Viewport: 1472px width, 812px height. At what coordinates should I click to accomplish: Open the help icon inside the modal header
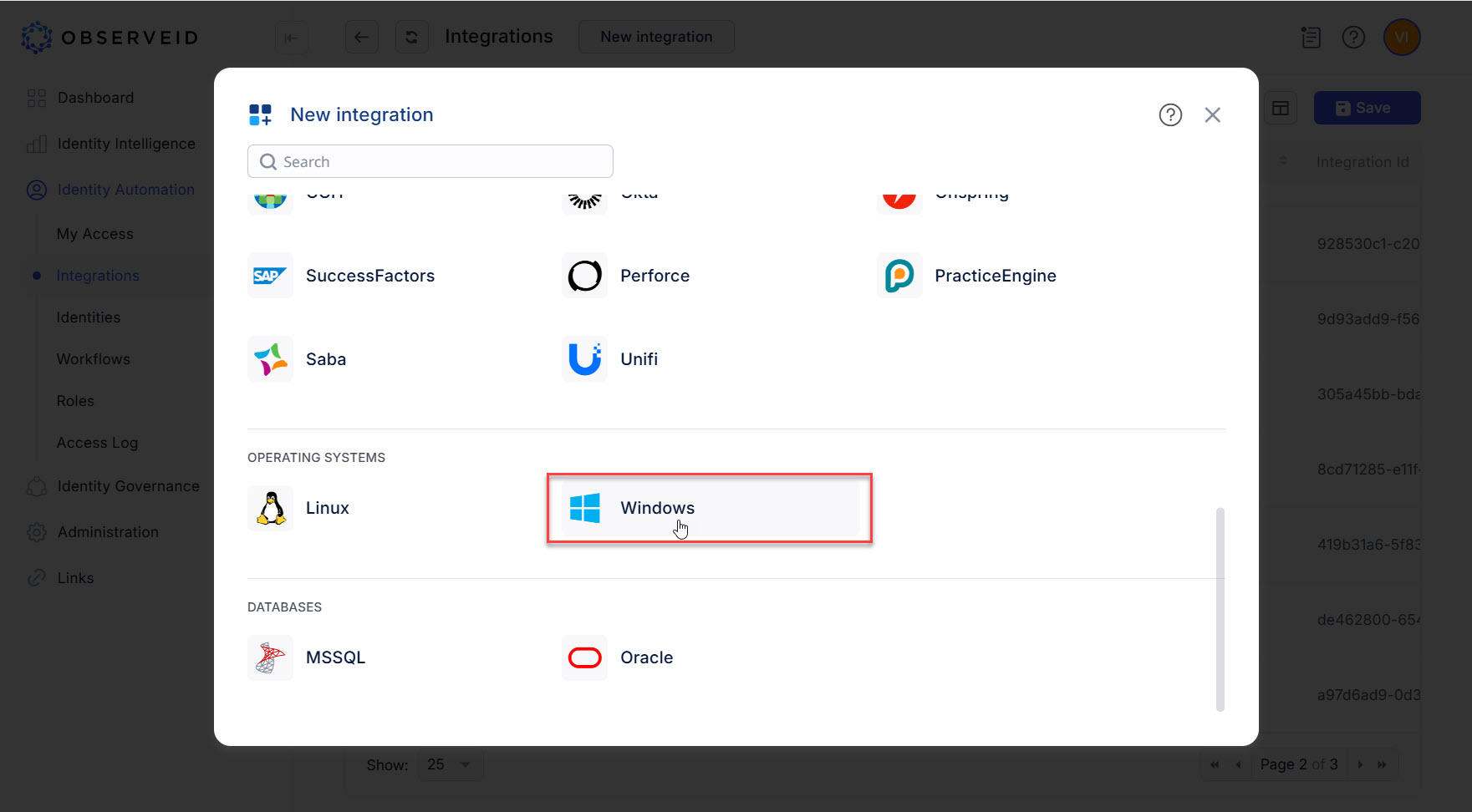click(x=1170, y=114)
